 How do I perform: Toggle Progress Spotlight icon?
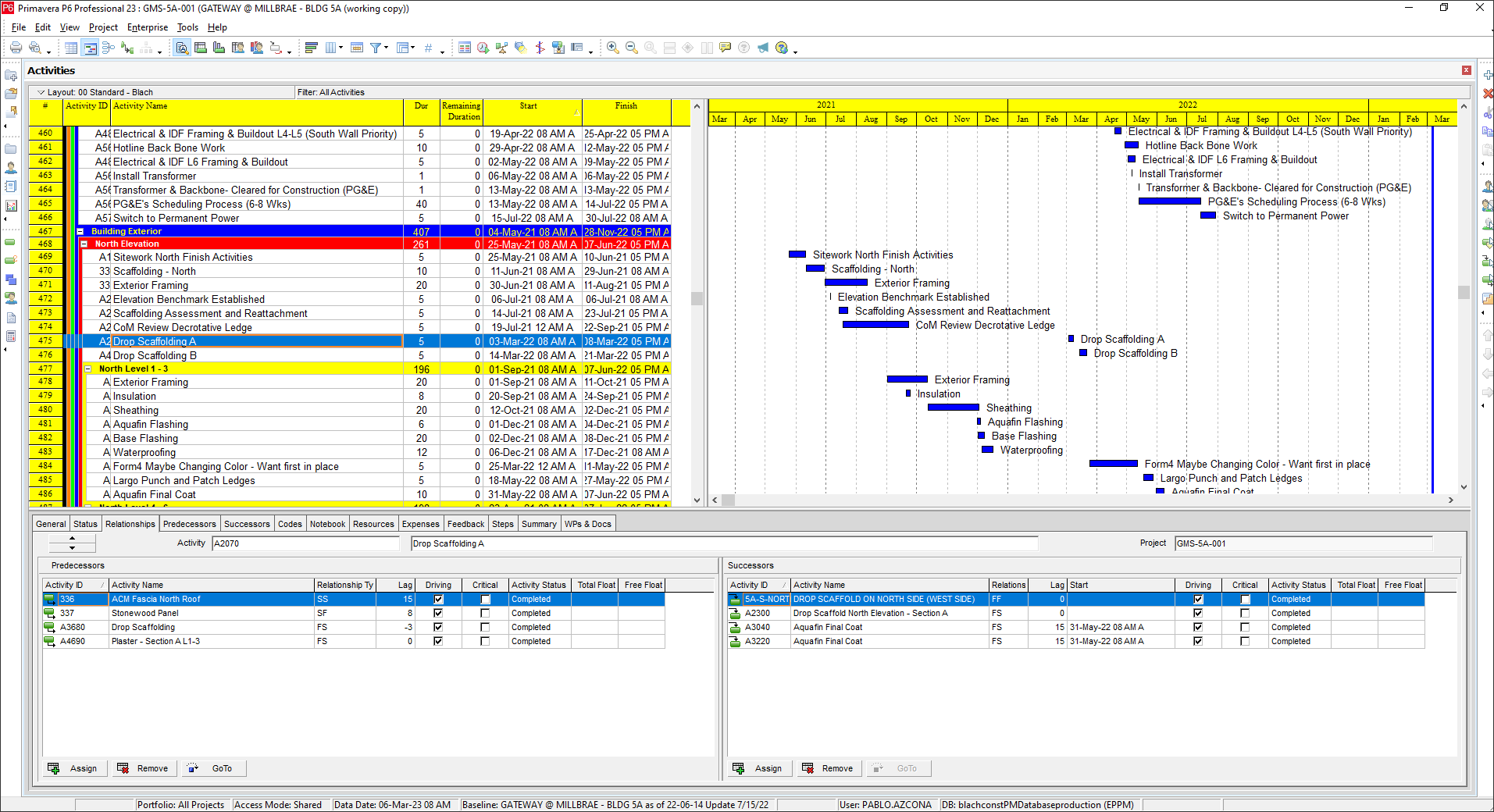[520, 48]
